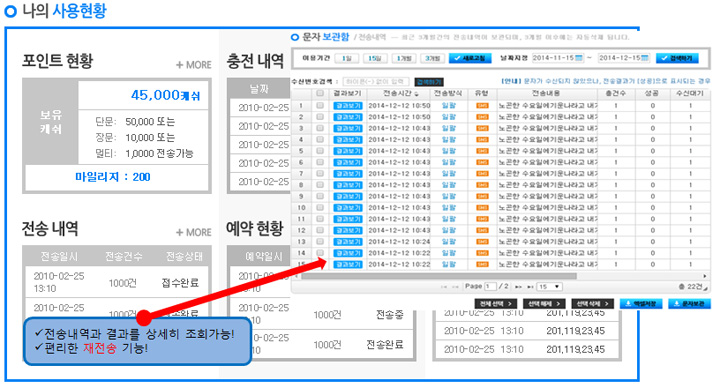Click the 22건 total count text

pos(692,287)
